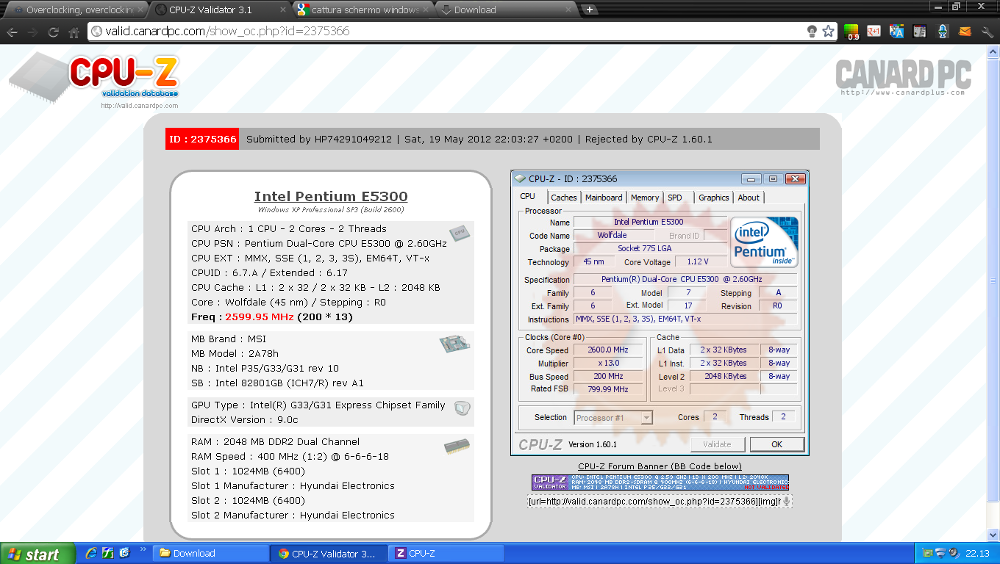Click the OK button in CPU-Z
Screen dimensions: 1000x564
tap(777, 444)
